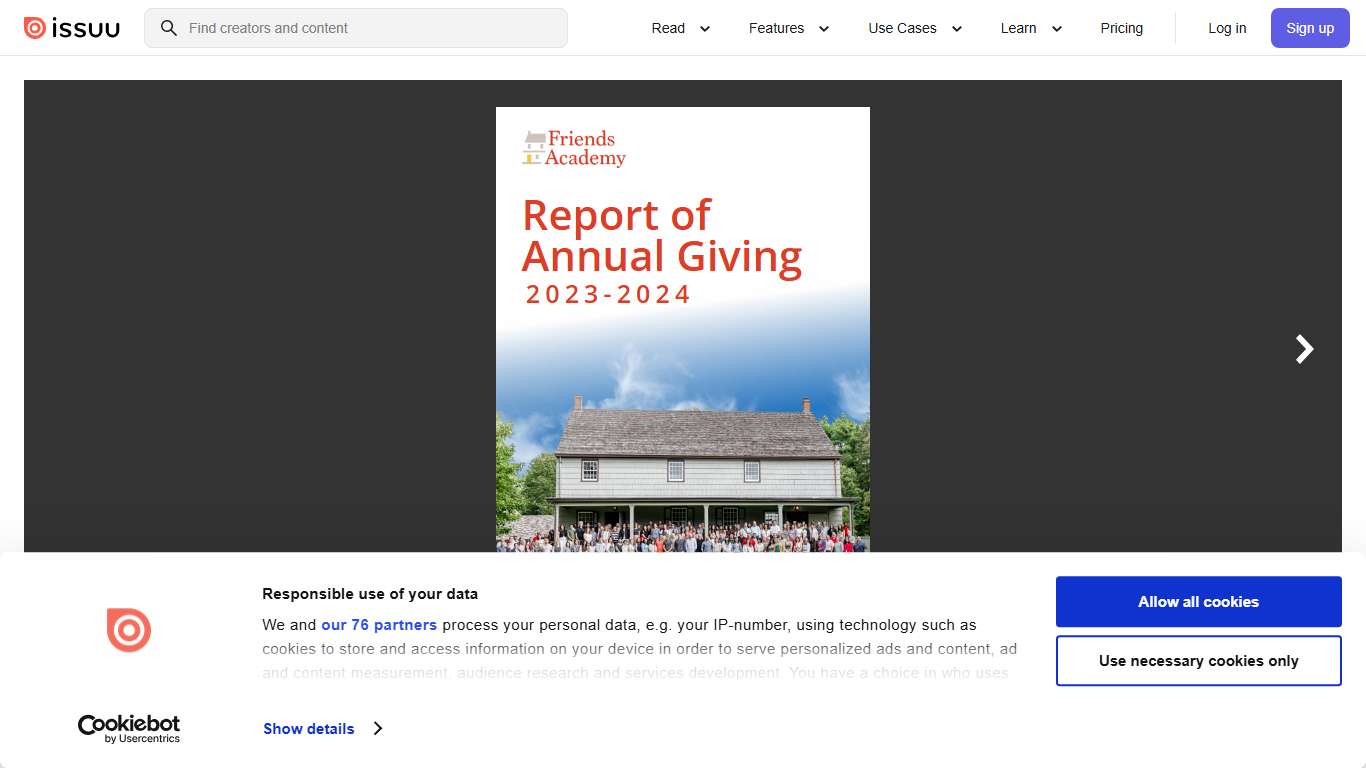Click the search magnifier icon

(169, 28)
